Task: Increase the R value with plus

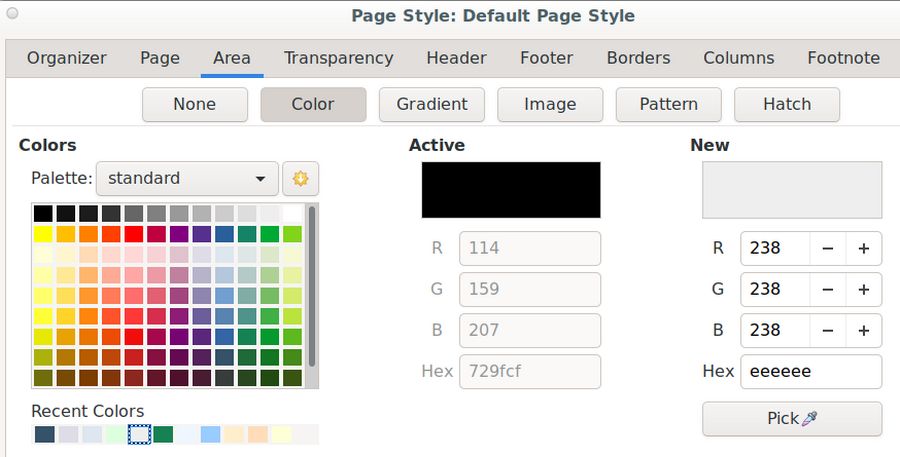Action: coord(863,249)
